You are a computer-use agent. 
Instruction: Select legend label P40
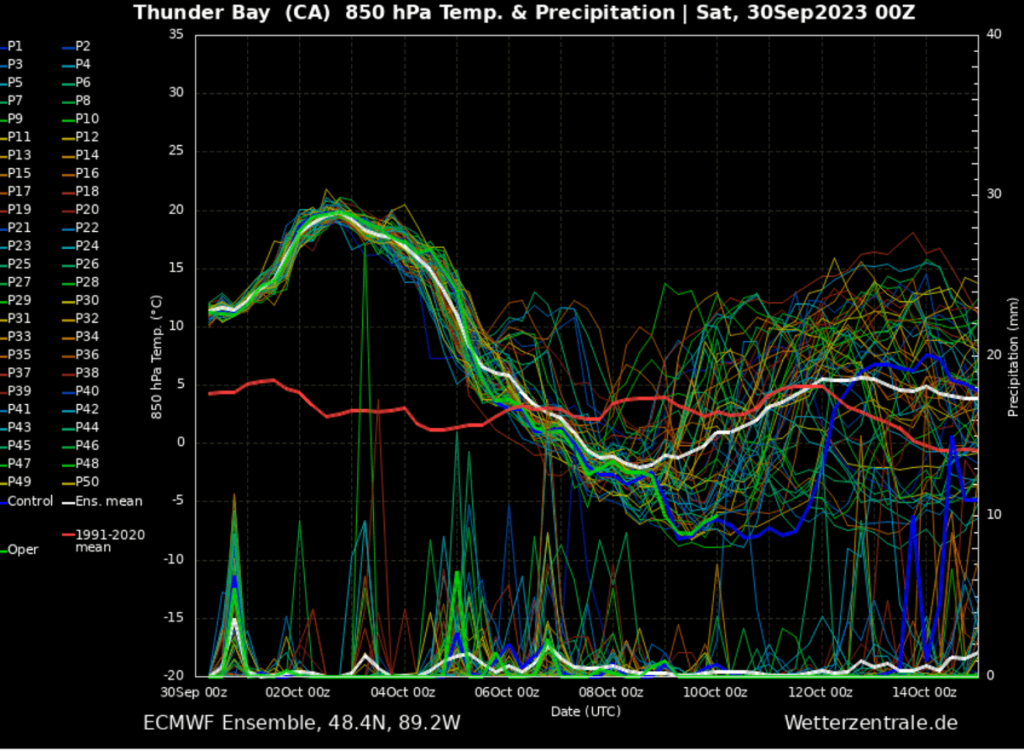87,391
